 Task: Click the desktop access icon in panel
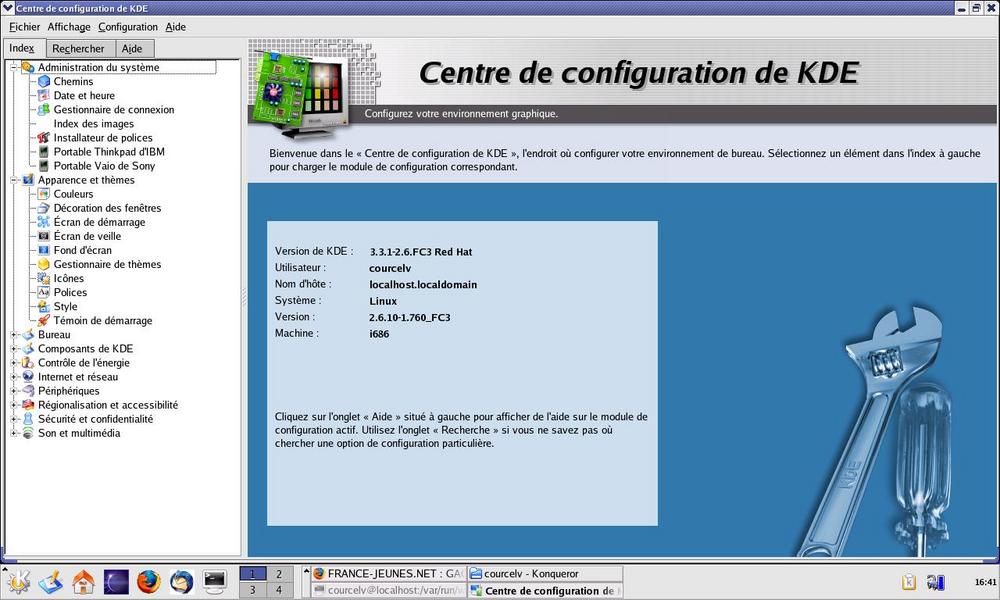click(x=51, y=582)
